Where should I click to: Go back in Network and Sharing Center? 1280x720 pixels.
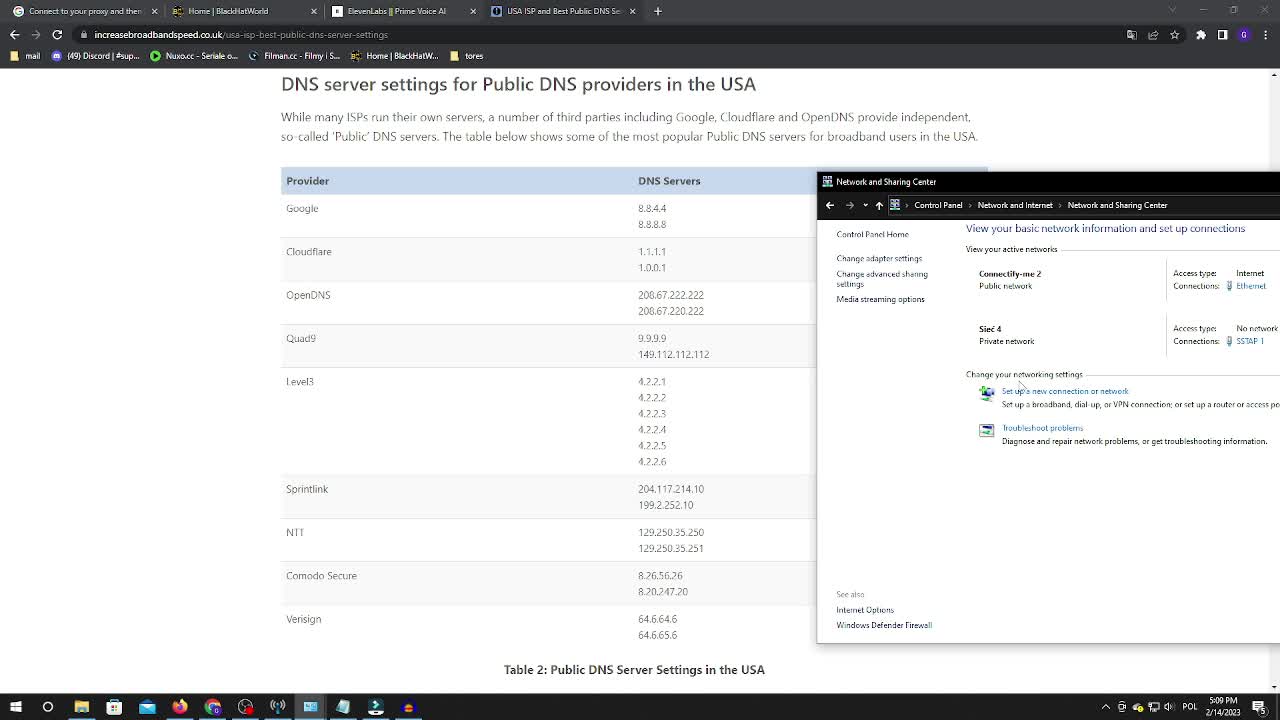830,205
